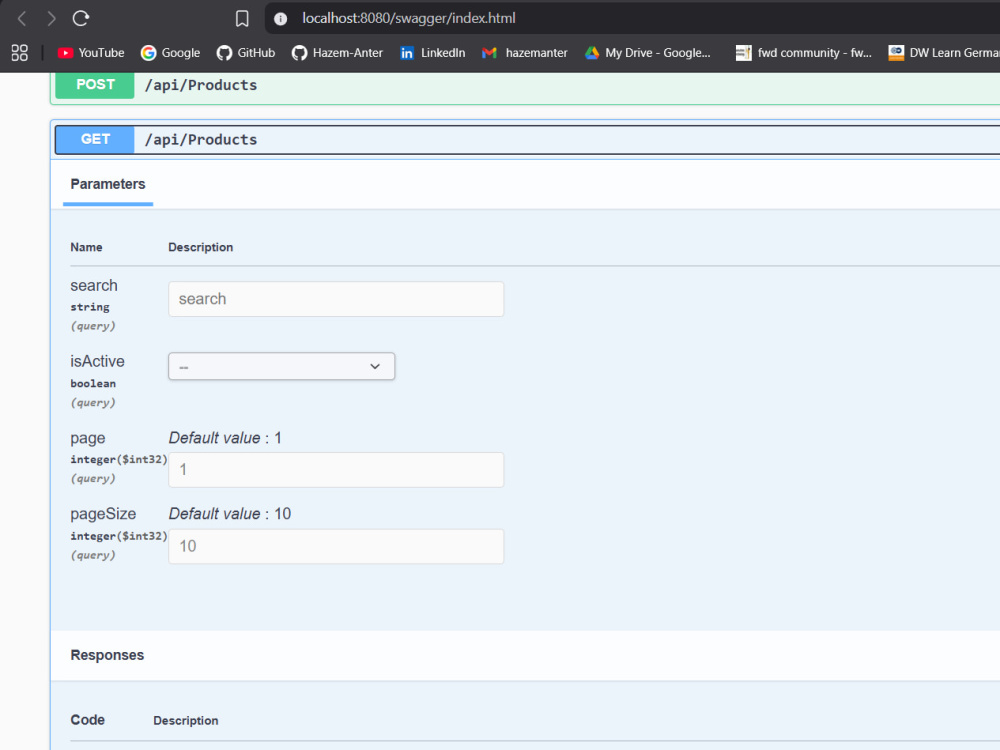This screenshot has height=750, width=1000.
Task: View site info icon beside the URL
Action: (x=280, y=18)
